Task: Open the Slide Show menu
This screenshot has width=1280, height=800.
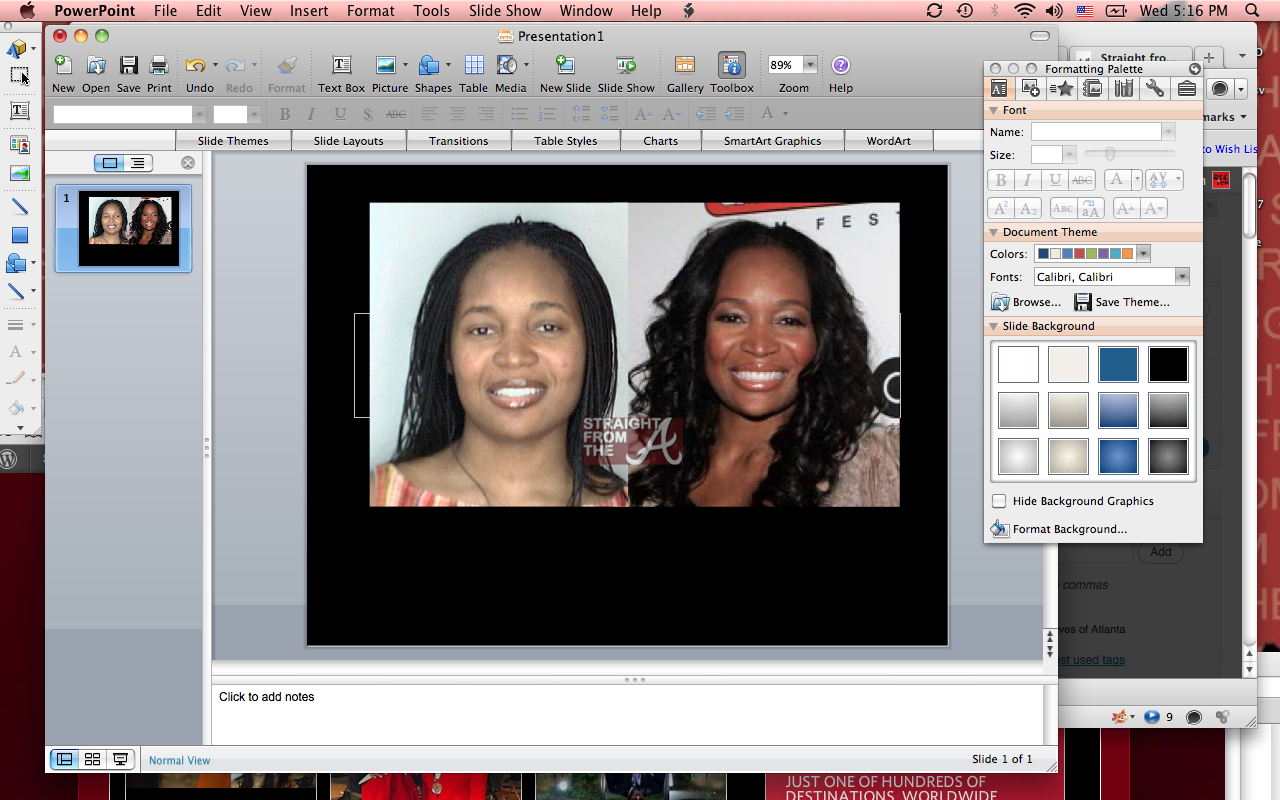Action: [x=505, y=11]
